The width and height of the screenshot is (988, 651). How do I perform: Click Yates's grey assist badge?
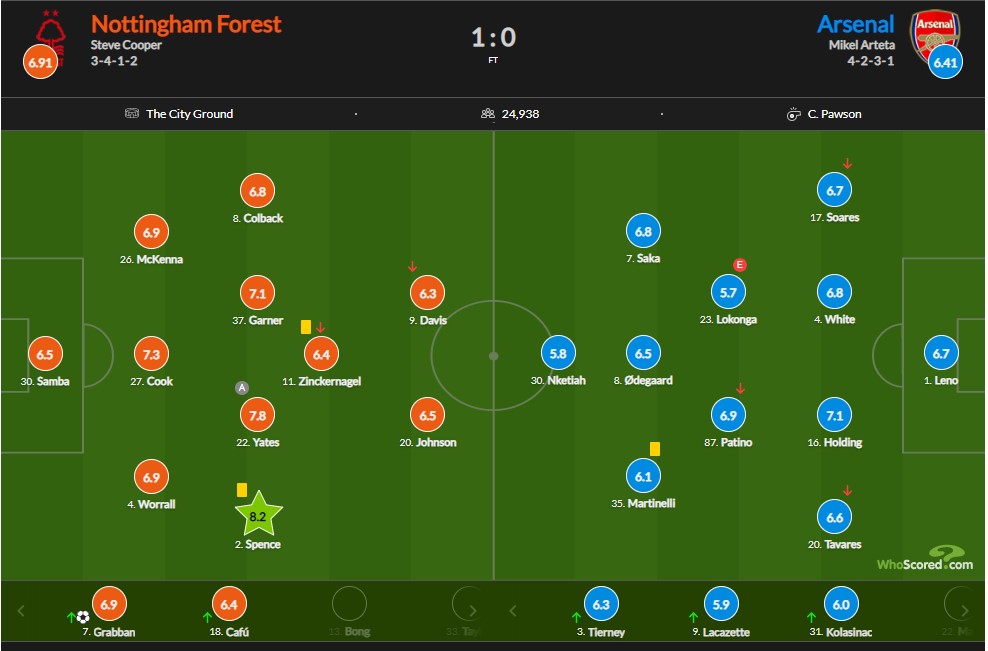coord(241,388)
